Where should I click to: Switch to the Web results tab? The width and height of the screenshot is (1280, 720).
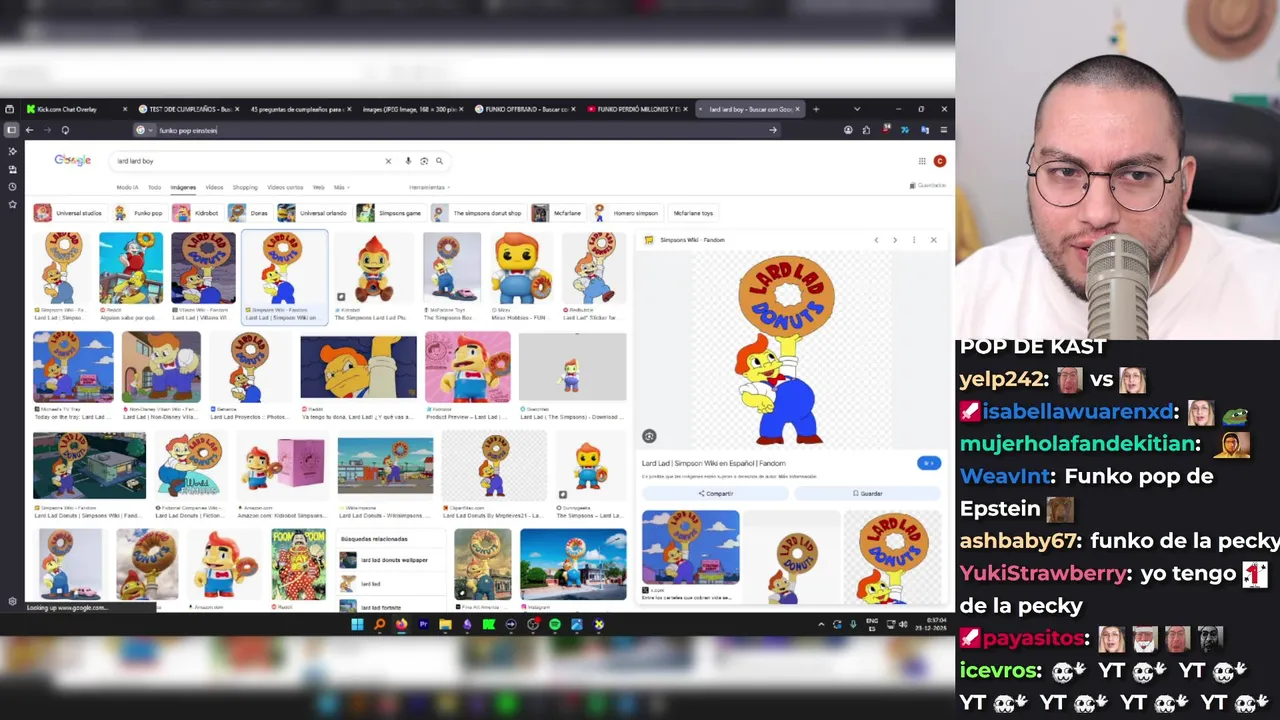(x=318, y=187)
